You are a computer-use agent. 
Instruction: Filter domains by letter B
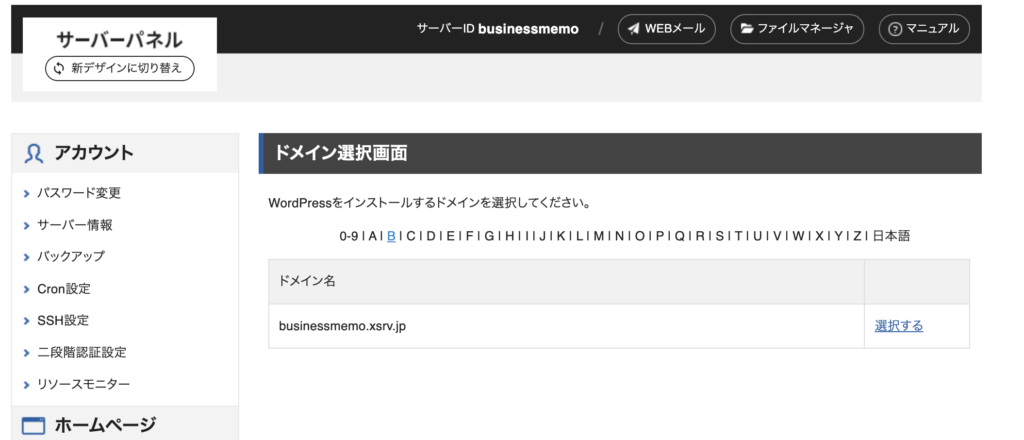391,236
